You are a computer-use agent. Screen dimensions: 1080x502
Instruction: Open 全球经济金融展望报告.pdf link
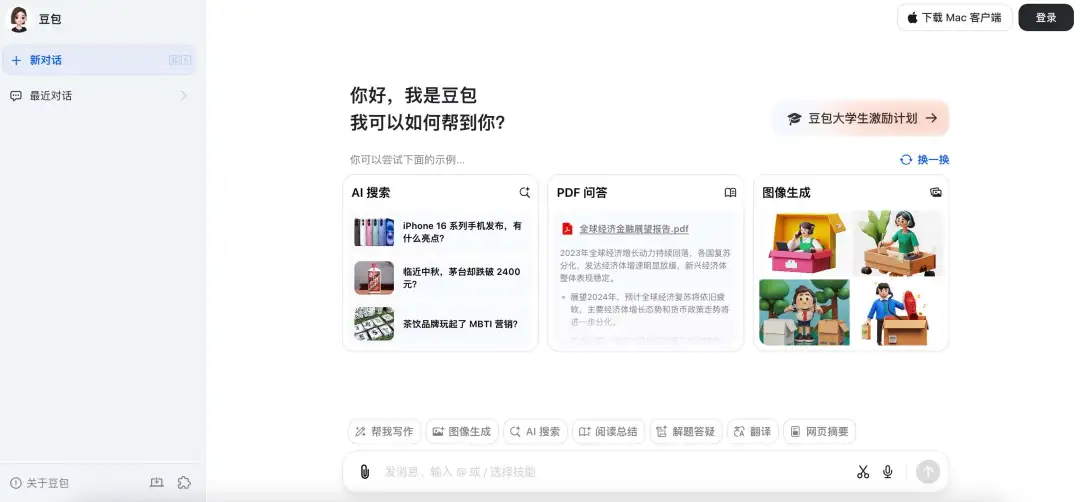[634, 229]
